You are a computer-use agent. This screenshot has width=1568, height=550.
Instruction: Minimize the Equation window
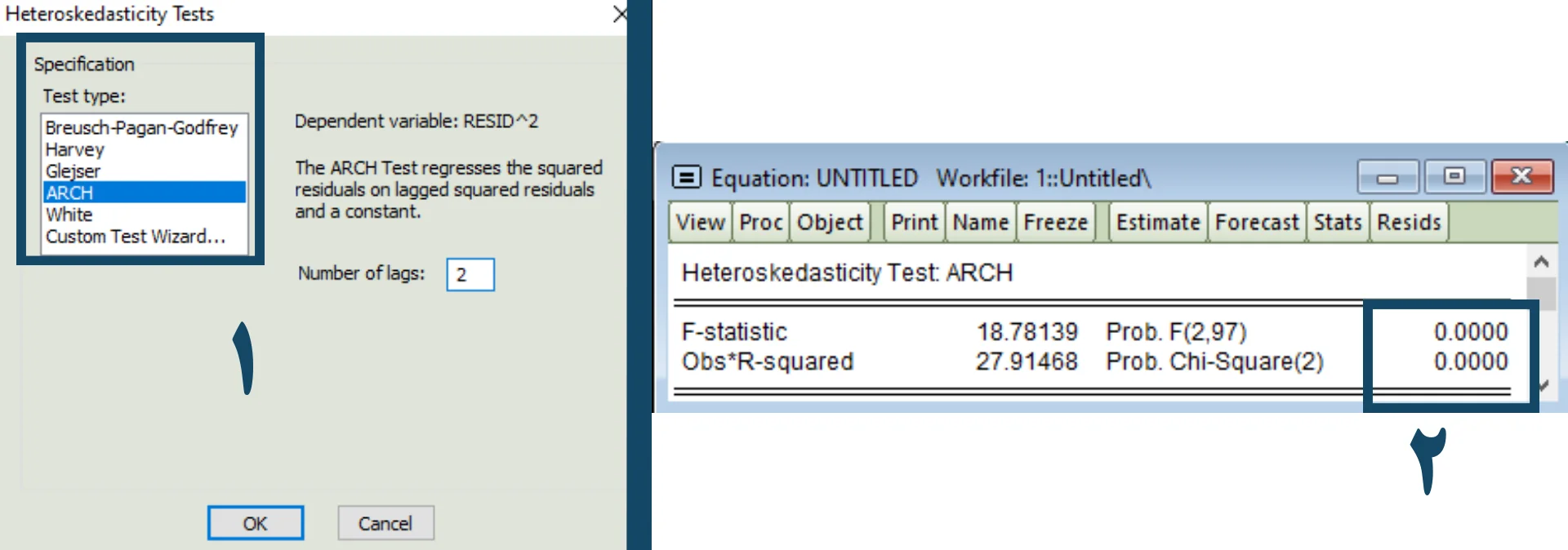(1388, 177)
